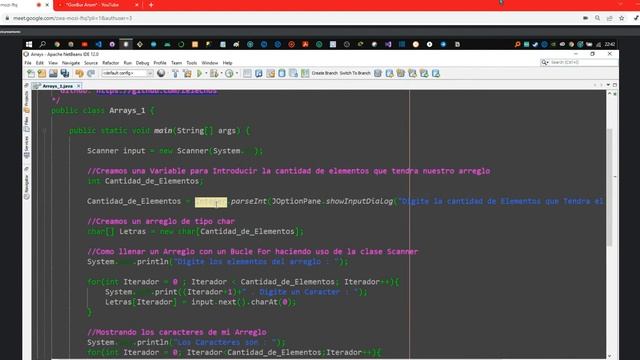Open the Edit menu

click(x=40, y=63)
